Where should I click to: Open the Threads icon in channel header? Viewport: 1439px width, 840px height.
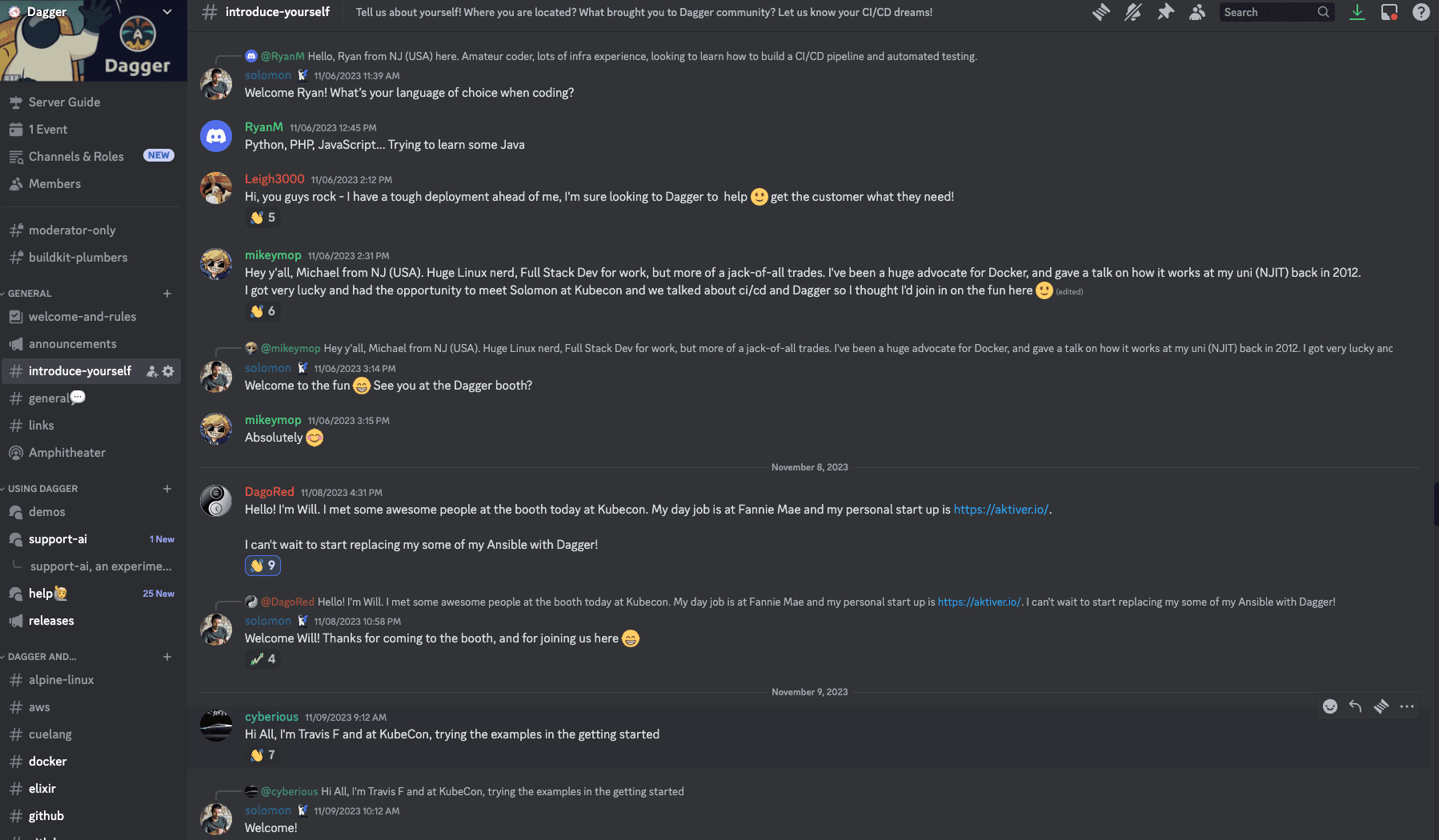[1101, 12]
